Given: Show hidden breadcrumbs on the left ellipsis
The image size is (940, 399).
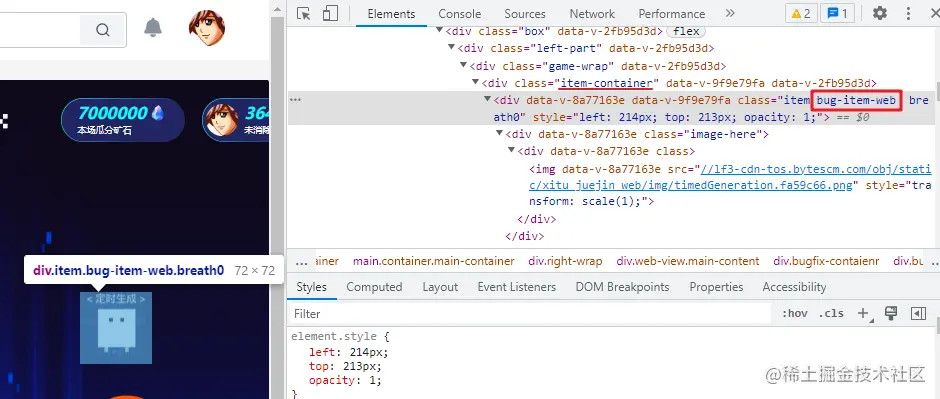Looking at the screenshot, I should click(x=302, y=262).
